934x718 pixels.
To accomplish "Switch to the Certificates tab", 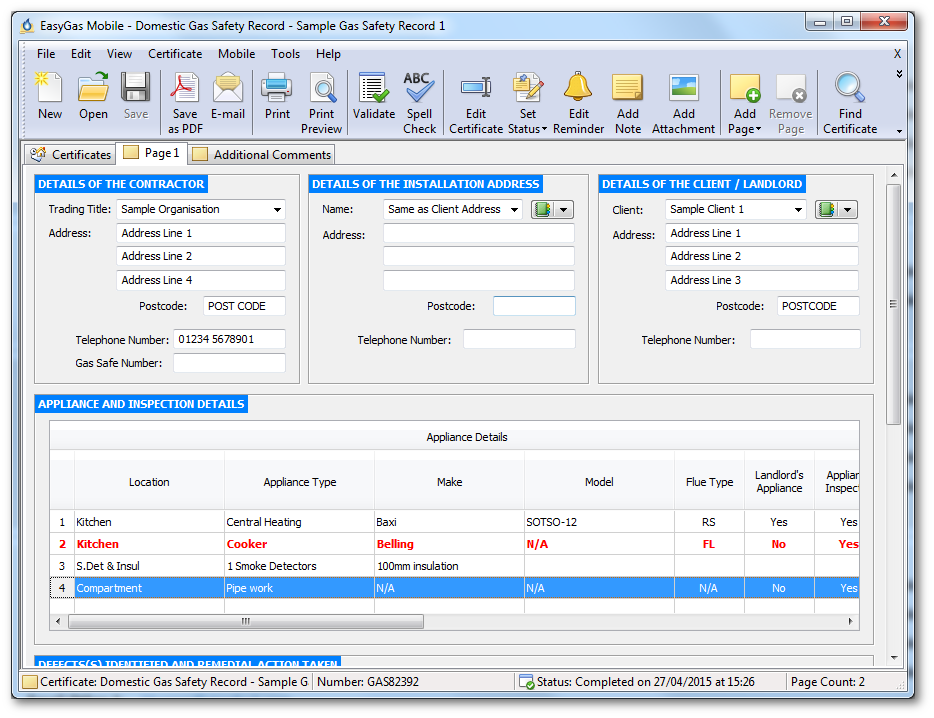I will coord(70,154).
